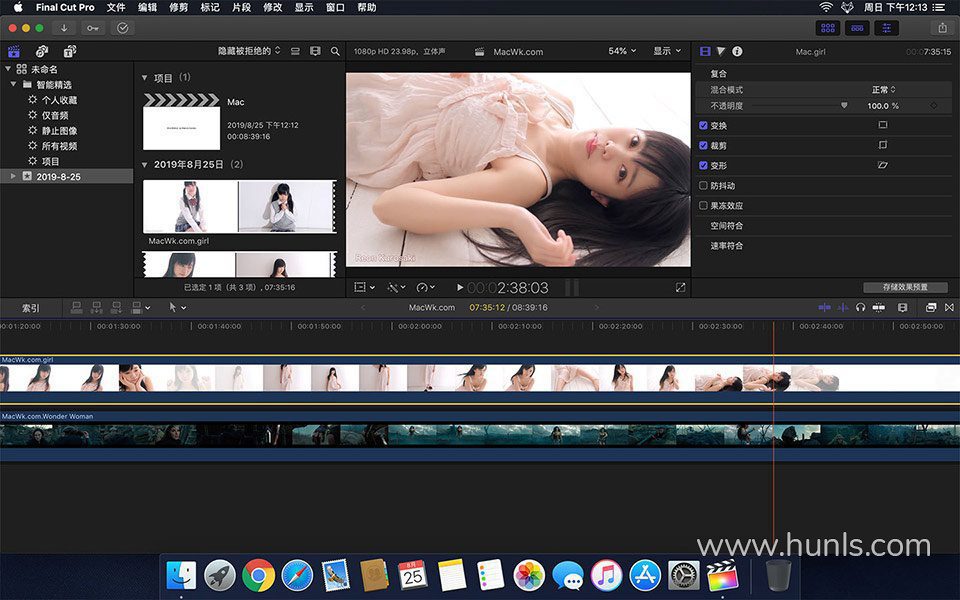The width and height of the screenshot is (960, 600).
Task: Open timeline clip appearance filmstrip icon
Action: point(902,307)
